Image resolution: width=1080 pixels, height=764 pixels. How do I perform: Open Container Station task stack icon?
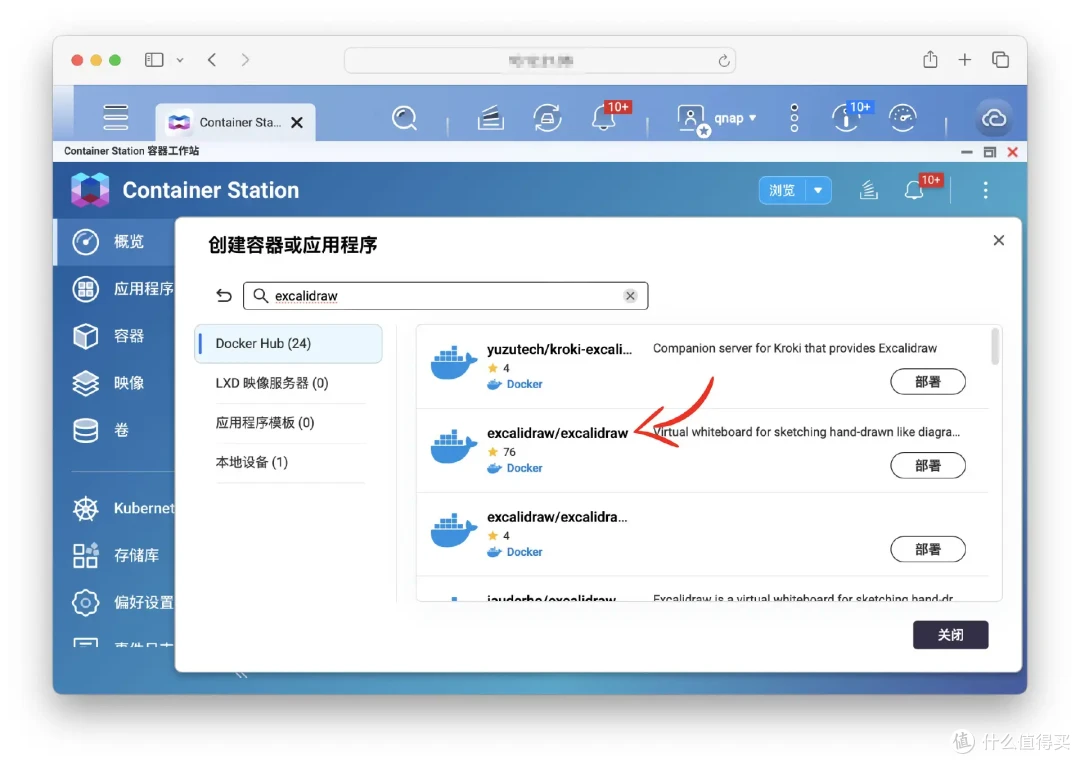point(869,190)
